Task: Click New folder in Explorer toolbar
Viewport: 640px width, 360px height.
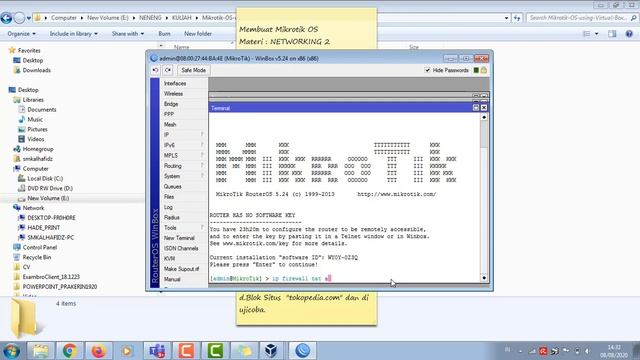Action: (x=198, y=34)
